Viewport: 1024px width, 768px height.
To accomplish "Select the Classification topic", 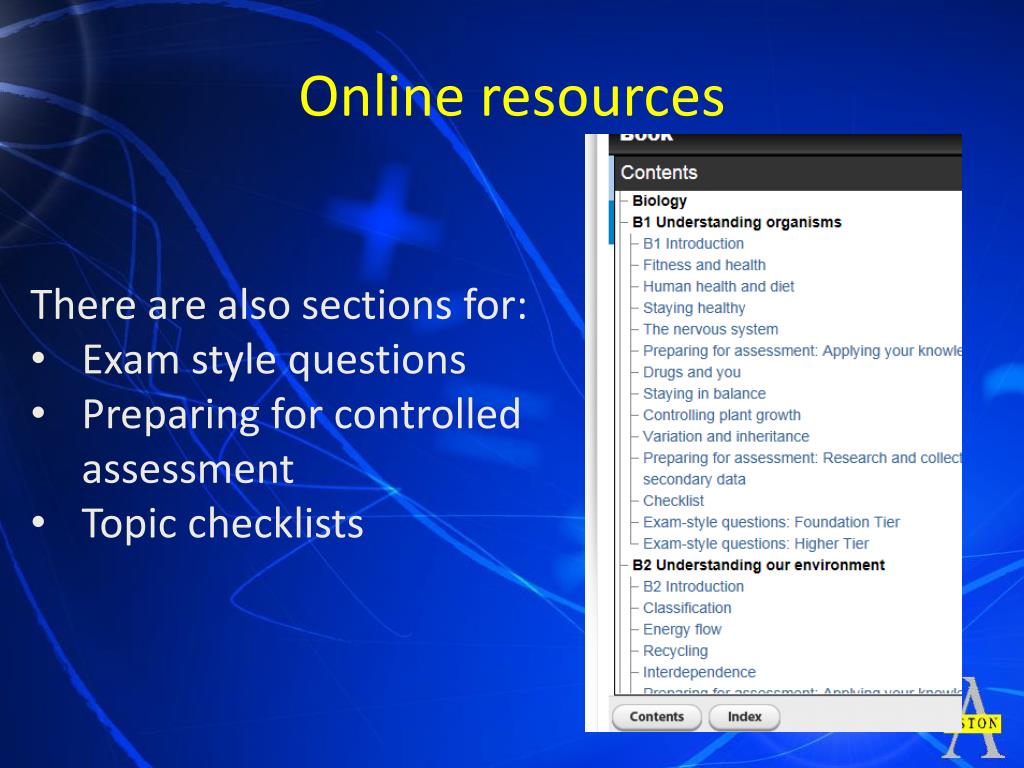I will pyautogui.click(x=687, y=608).
